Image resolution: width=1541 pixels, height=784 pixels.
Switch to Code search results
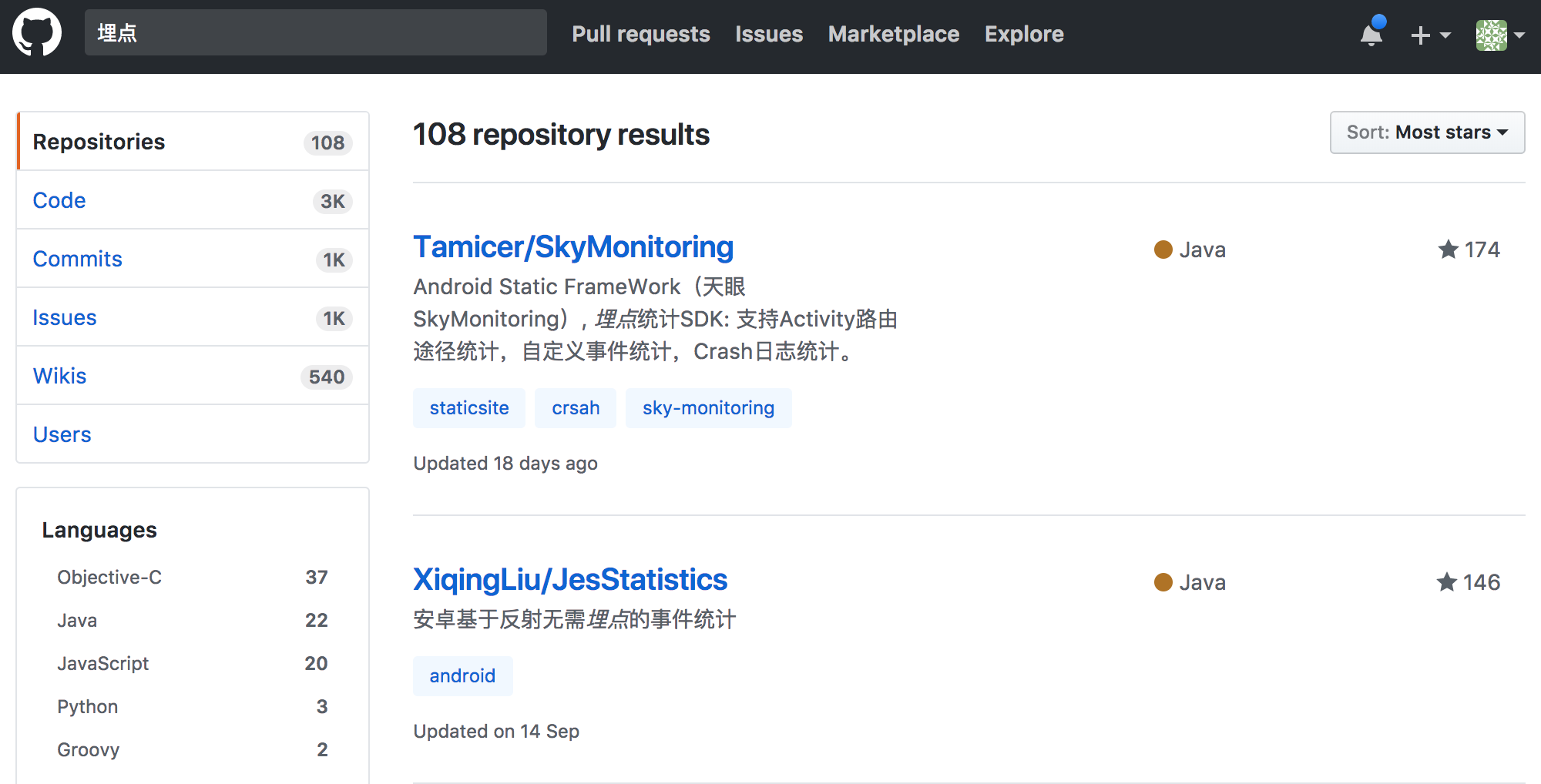[x=193, y=200]
